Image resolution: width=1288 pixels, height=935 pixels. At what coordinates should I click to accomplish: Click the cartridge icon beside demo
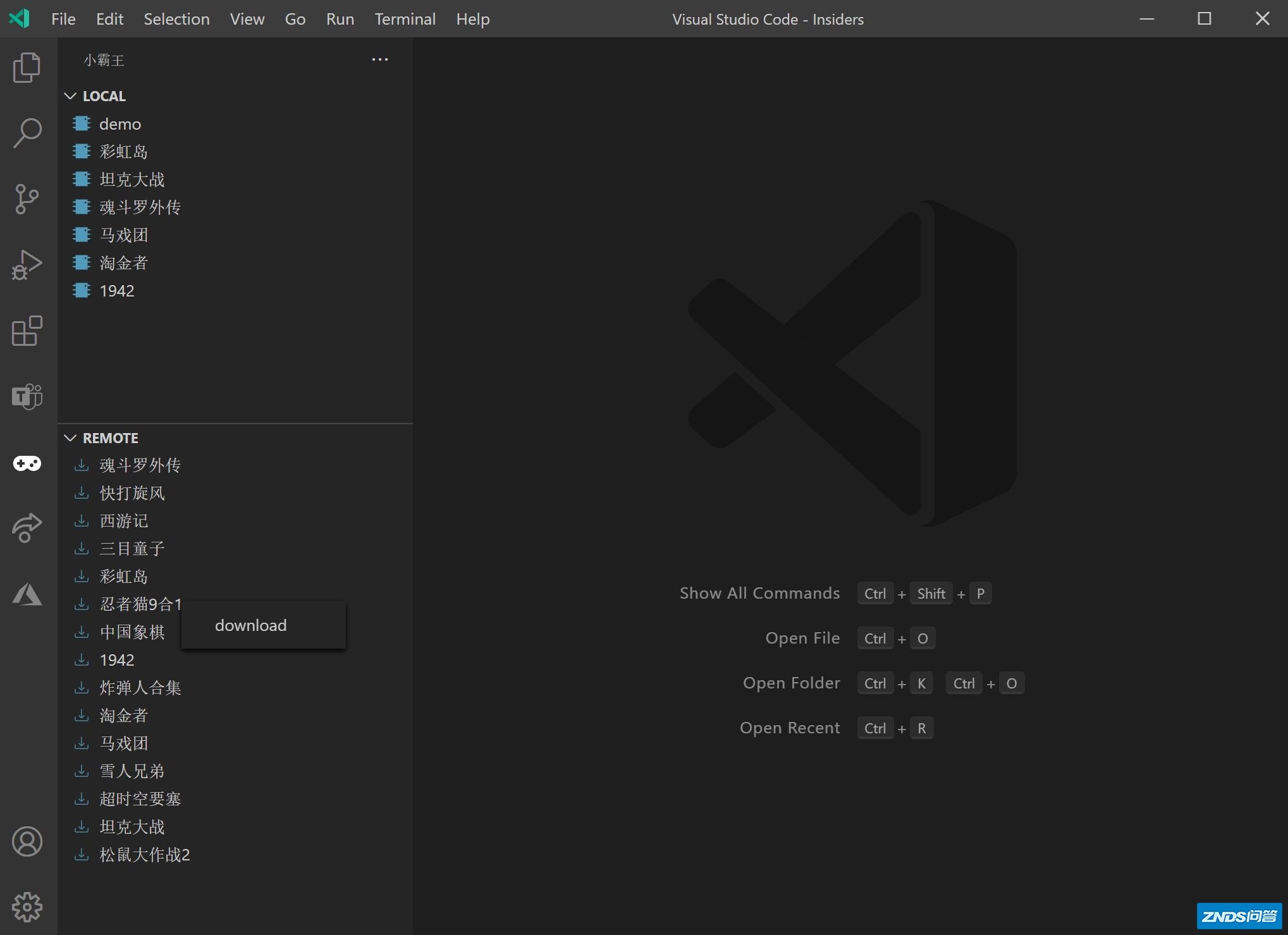point(82,123)
